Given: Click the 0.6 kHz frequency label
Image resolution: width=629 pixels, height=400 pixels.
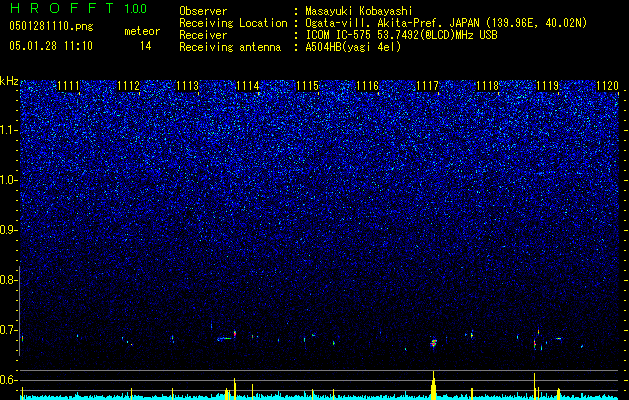Looking at the screenshot, I should point(8,380).
